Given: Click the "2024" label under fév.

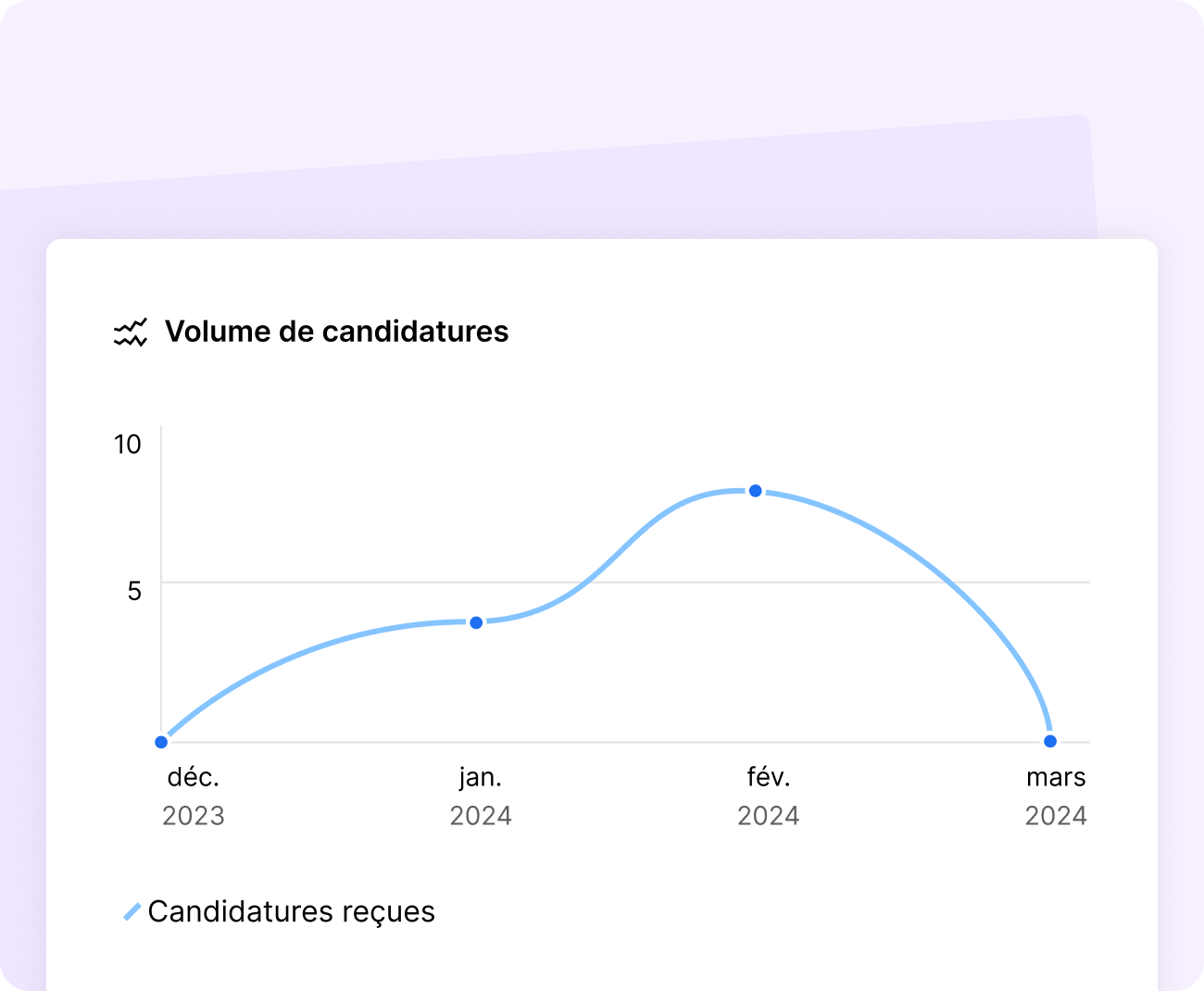Looking at the screenshot, I should pyautogui.click(x=769, y=816).
